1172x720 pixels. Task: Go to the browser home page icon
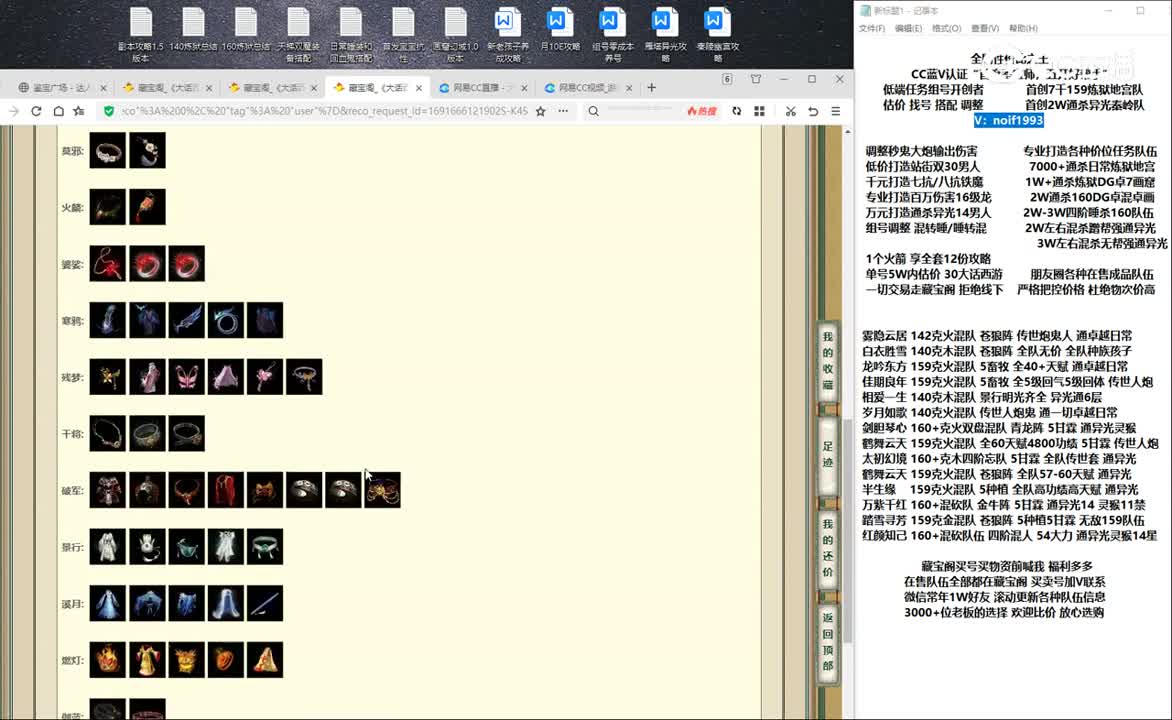coord(58,111)
